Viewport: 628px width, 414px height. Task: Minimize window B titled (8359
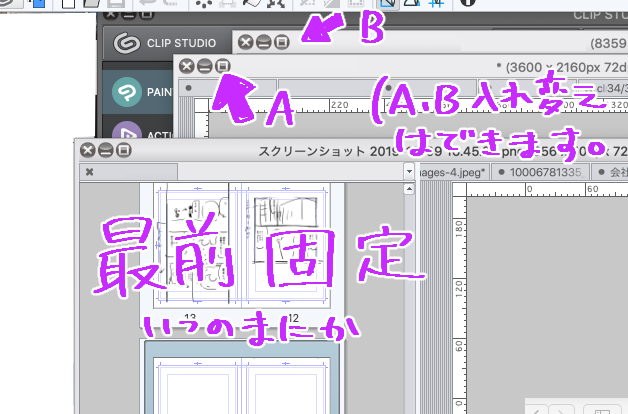click(x=264, y=42)
